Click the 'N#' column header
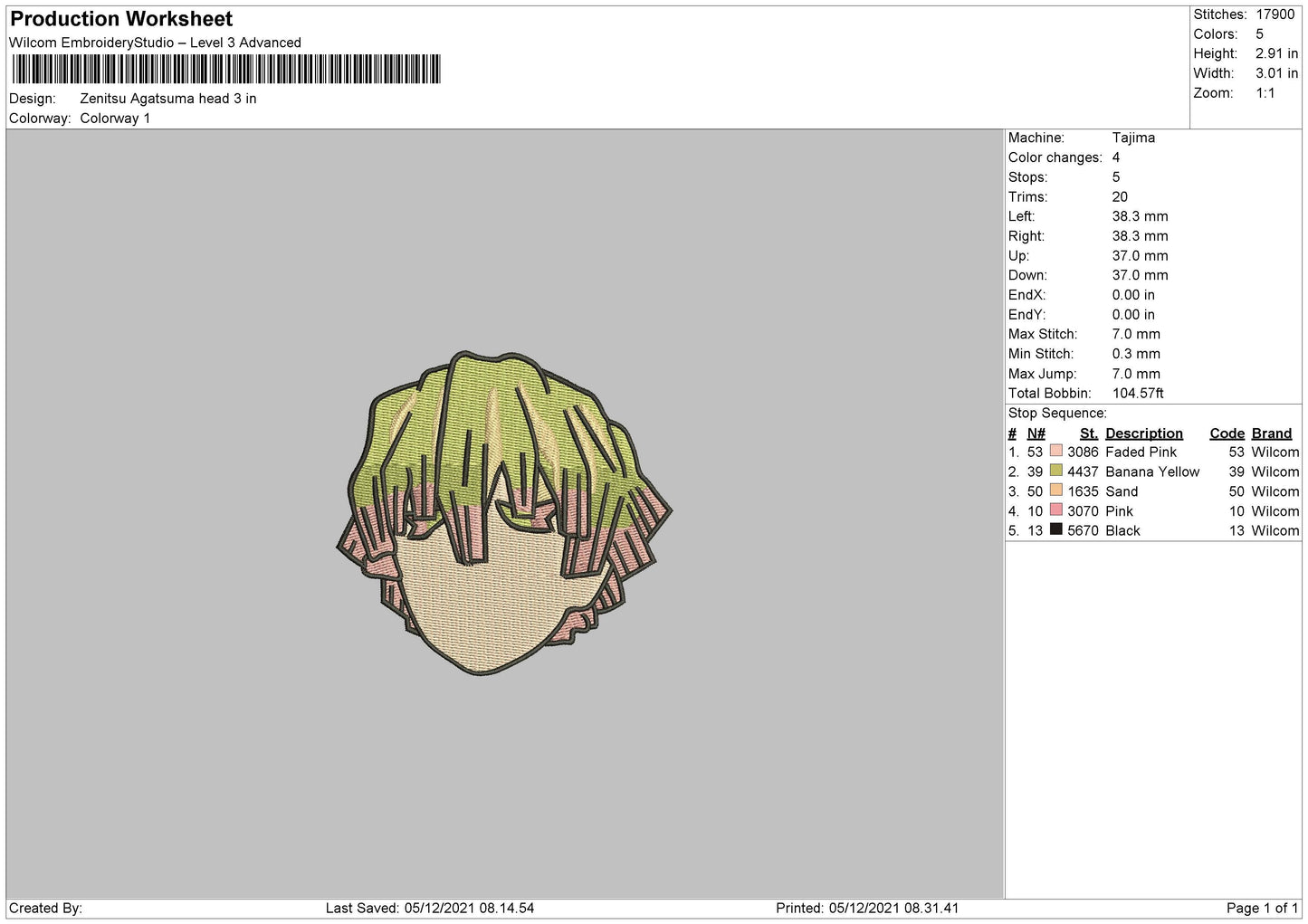The image size is (1308, 924). click(x=1036, y=433)
